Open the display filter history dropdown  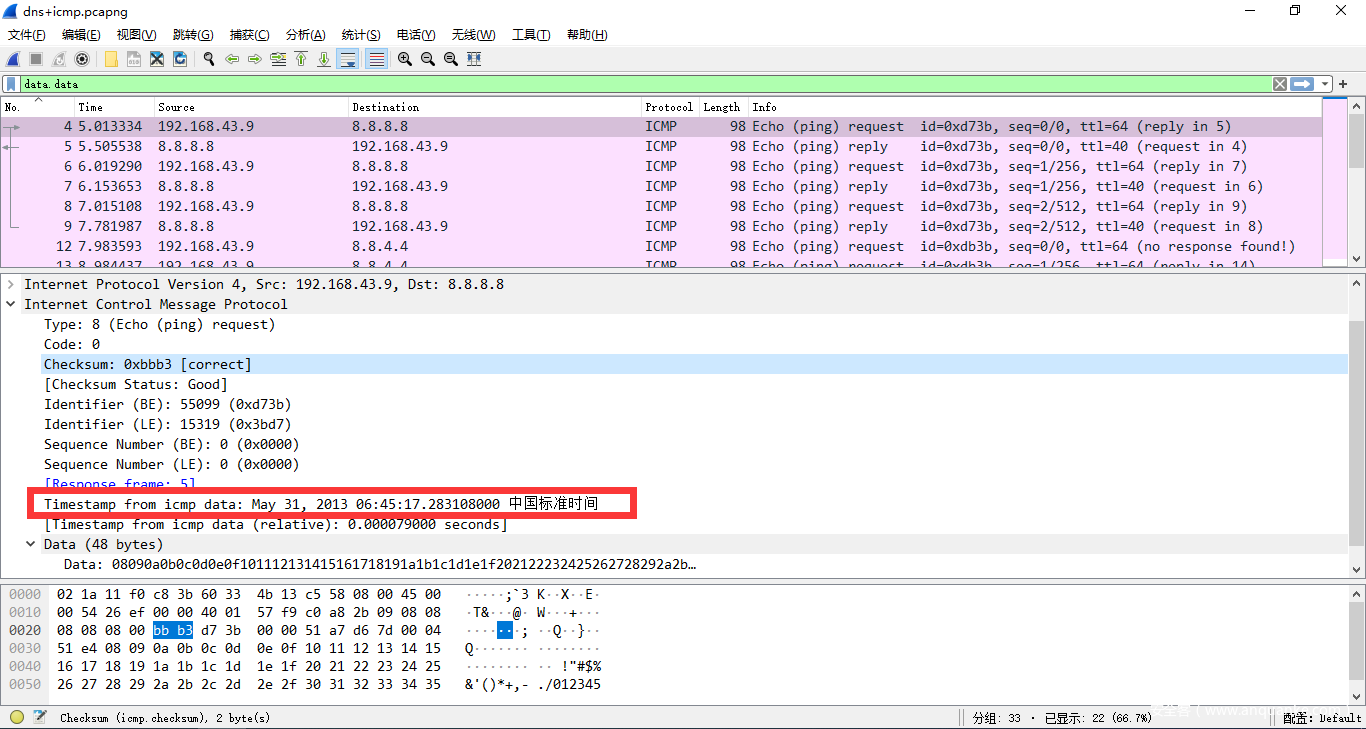pos(1325,84)
